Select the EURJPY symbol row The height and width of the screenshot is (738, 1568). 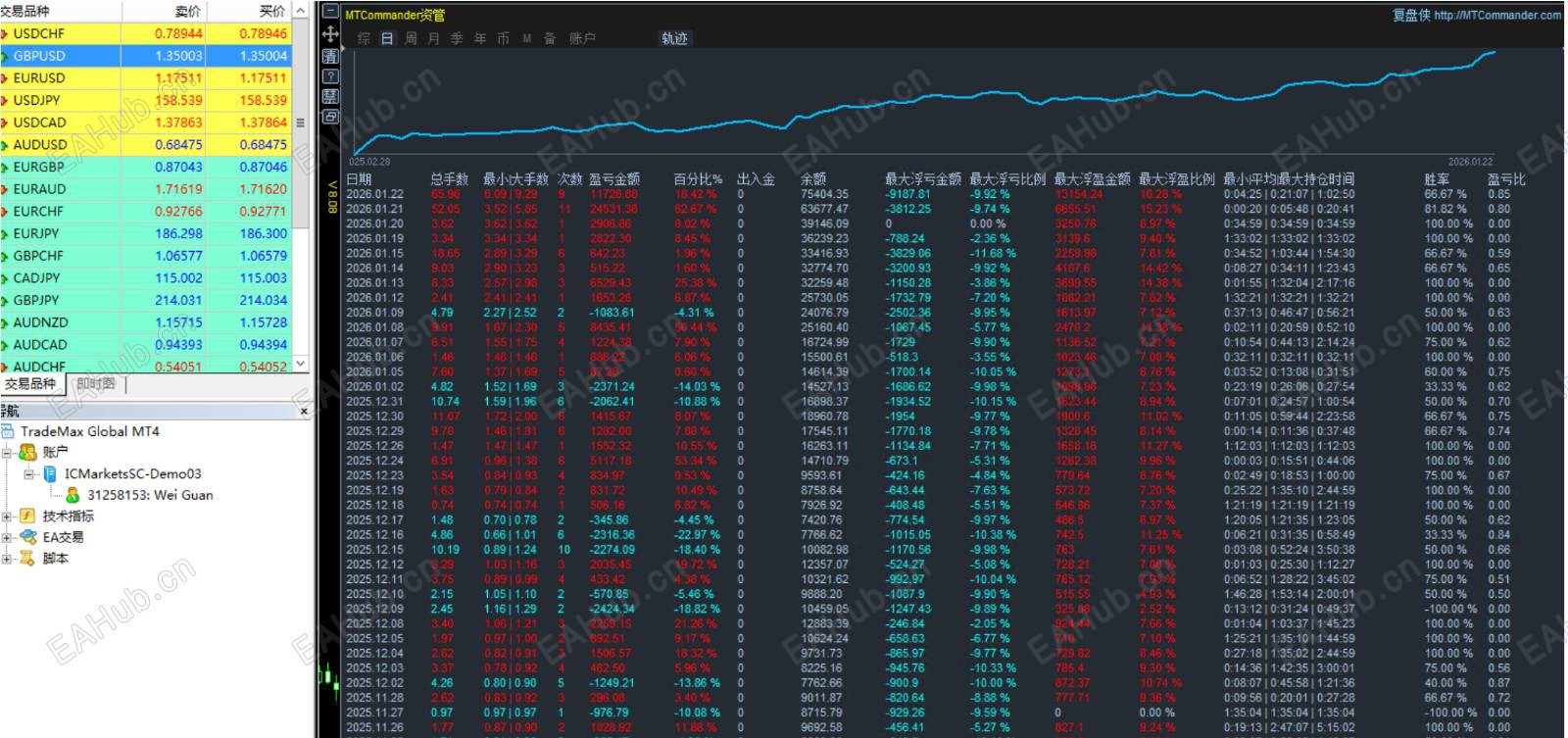coord(146,233)
